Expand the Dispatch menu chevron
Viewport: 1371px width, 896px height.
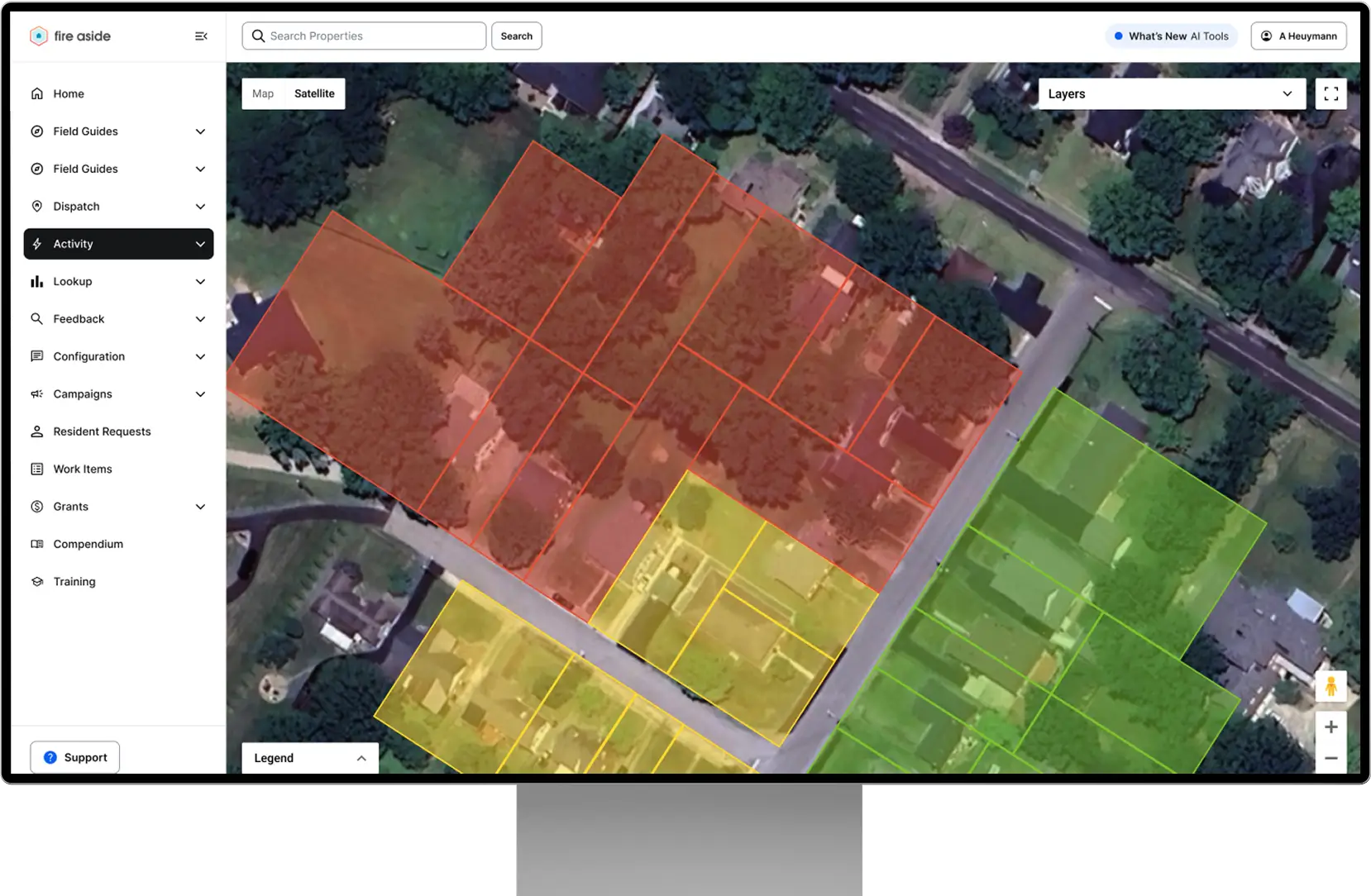point(200,207)
